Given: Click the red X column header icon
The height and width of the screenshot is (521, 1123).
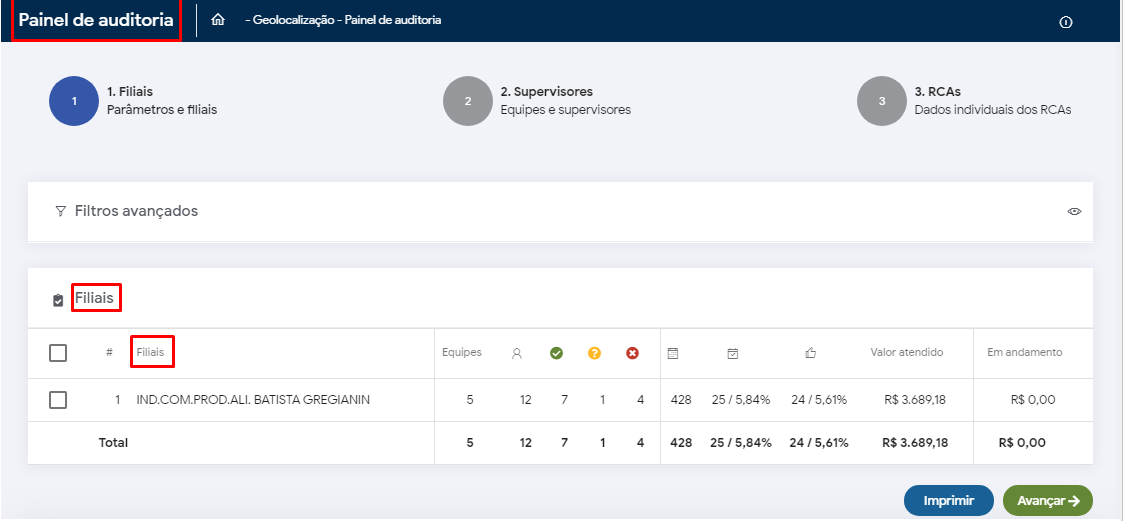Looking at the screenshot, I should click(x=632, y=353).
